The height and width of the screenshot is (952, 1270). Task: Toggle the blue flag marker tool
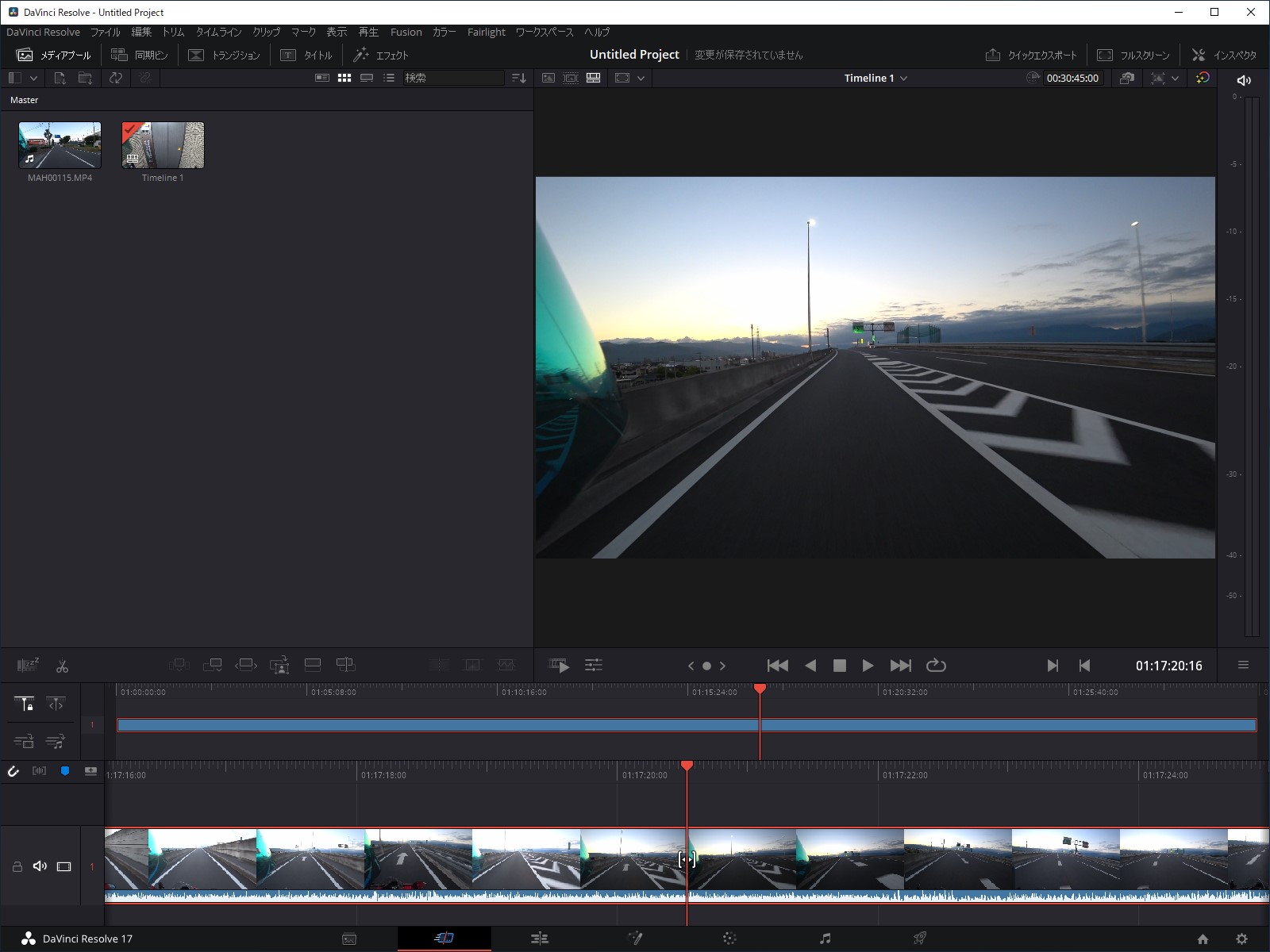pyautogui.click(x=65, y=771)
